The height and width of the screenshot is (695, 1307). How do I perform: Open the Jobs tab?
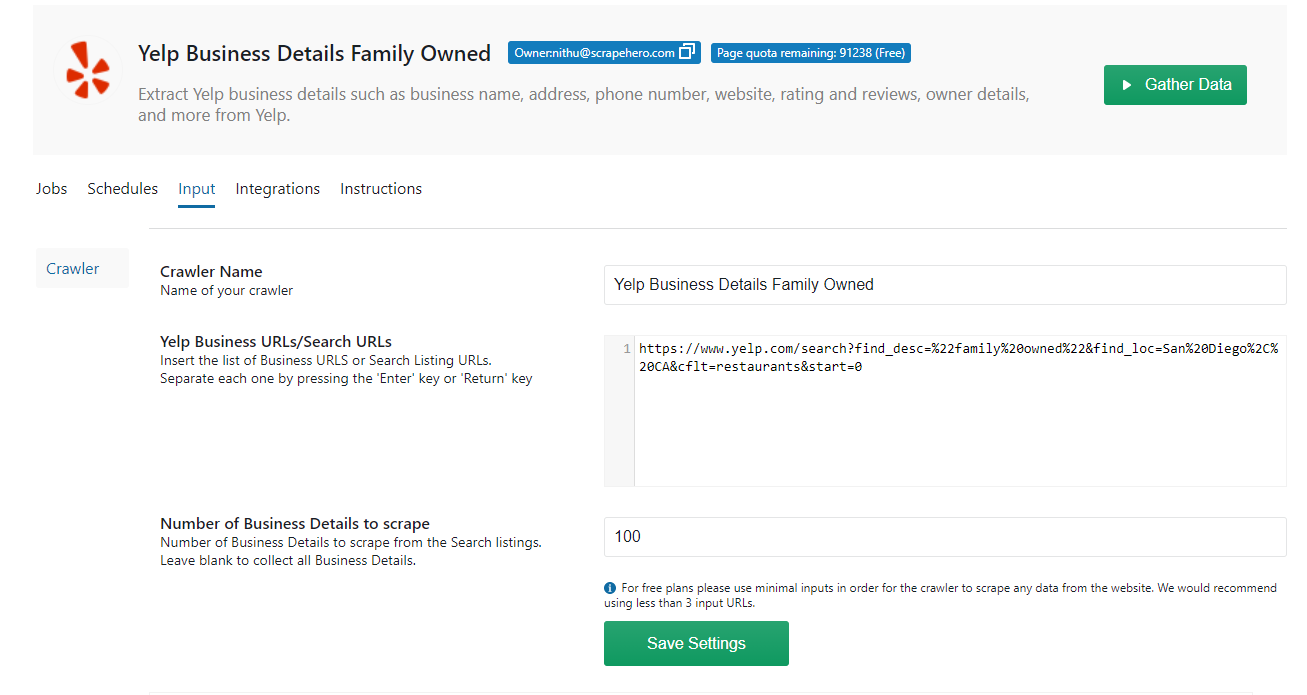click(x=51, y=189)
